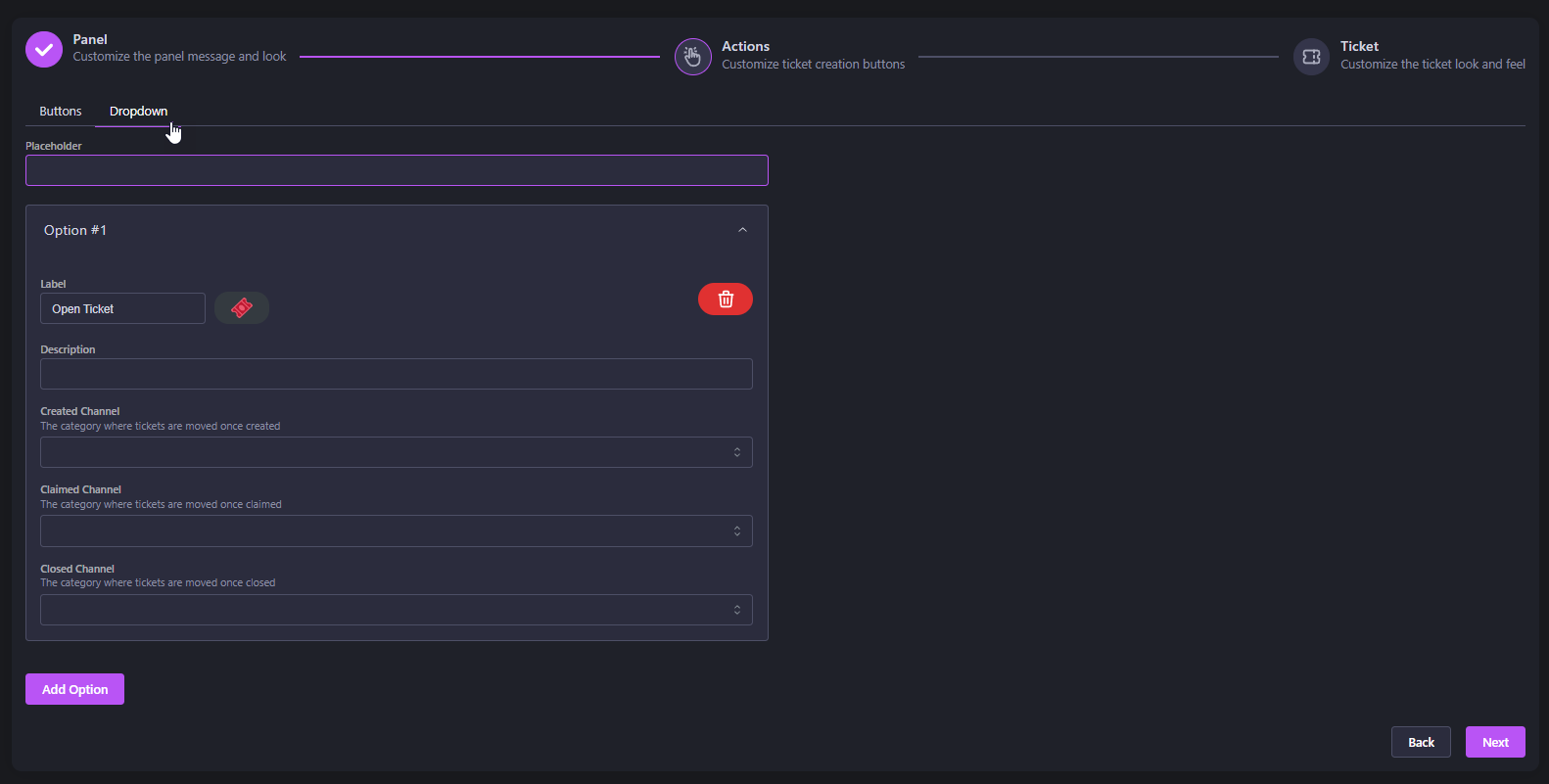1549x784 pixels.
Task: Go back with the Back button
Action: pos(1420,742)
